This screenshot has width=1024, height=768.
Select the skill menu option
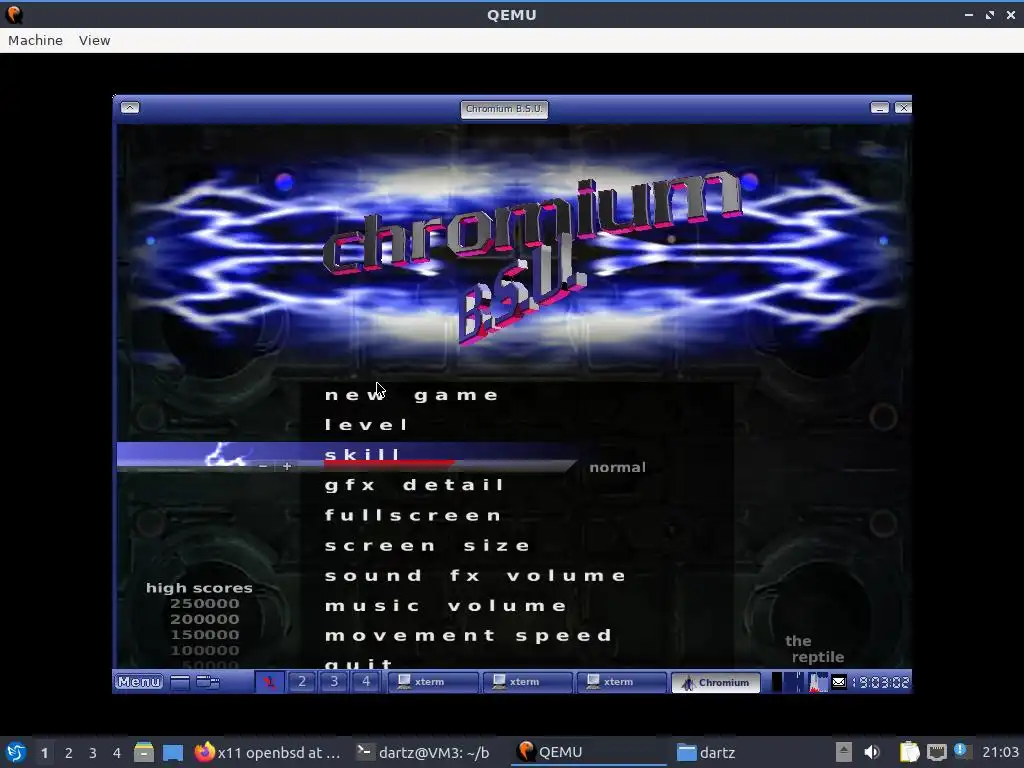361,453
